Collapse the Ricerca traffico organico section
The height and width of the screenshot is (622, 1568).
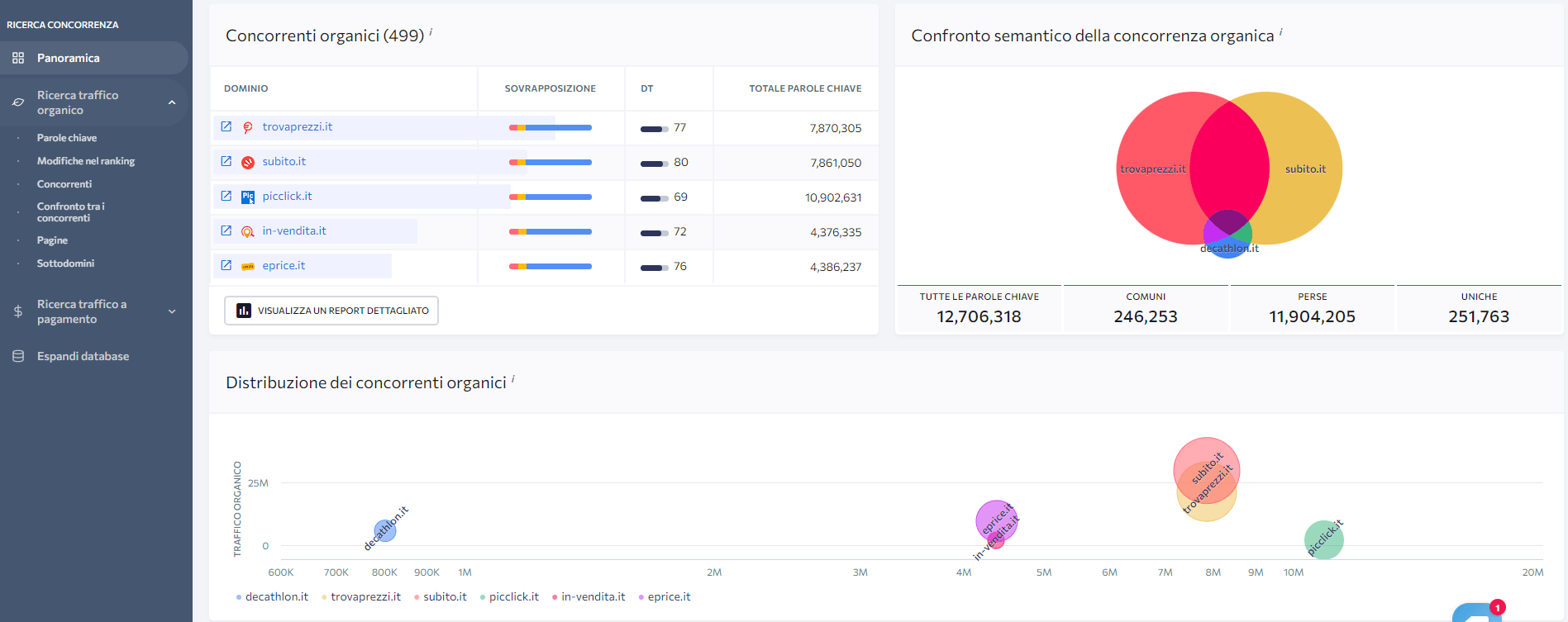172,102
